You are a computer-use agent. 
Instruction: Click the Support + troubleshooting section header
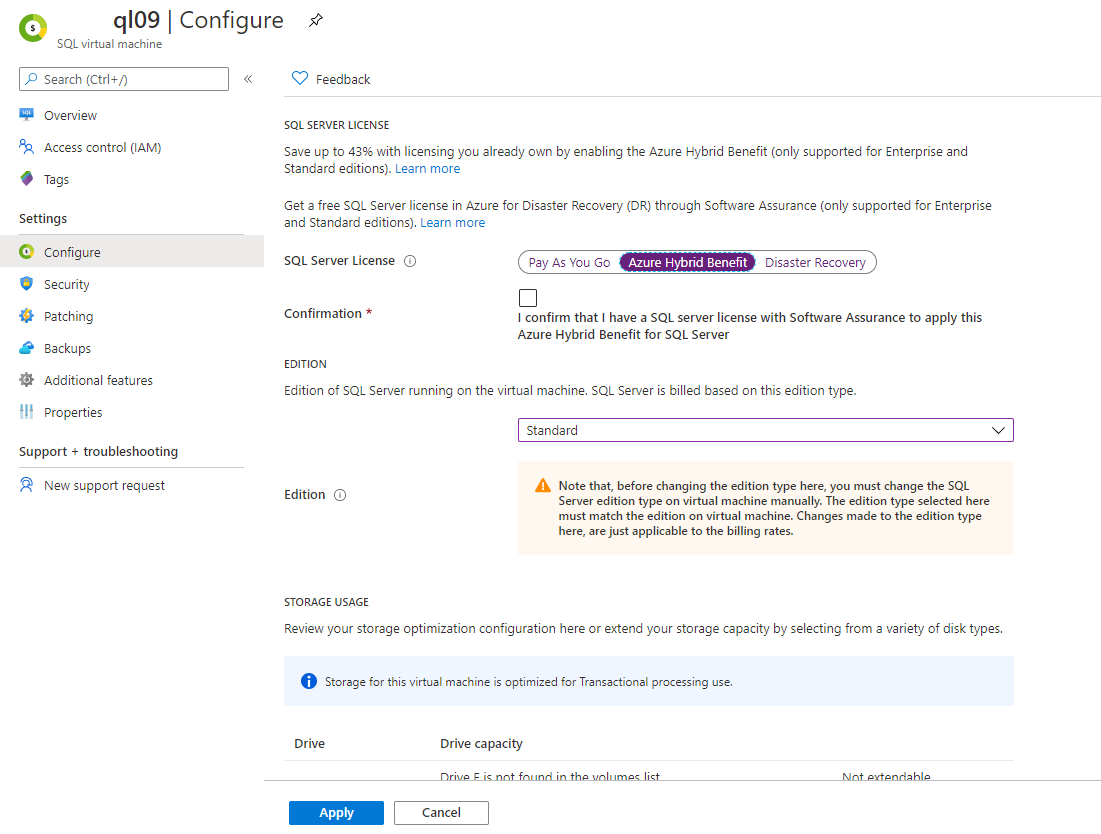[x=98, y=451]
